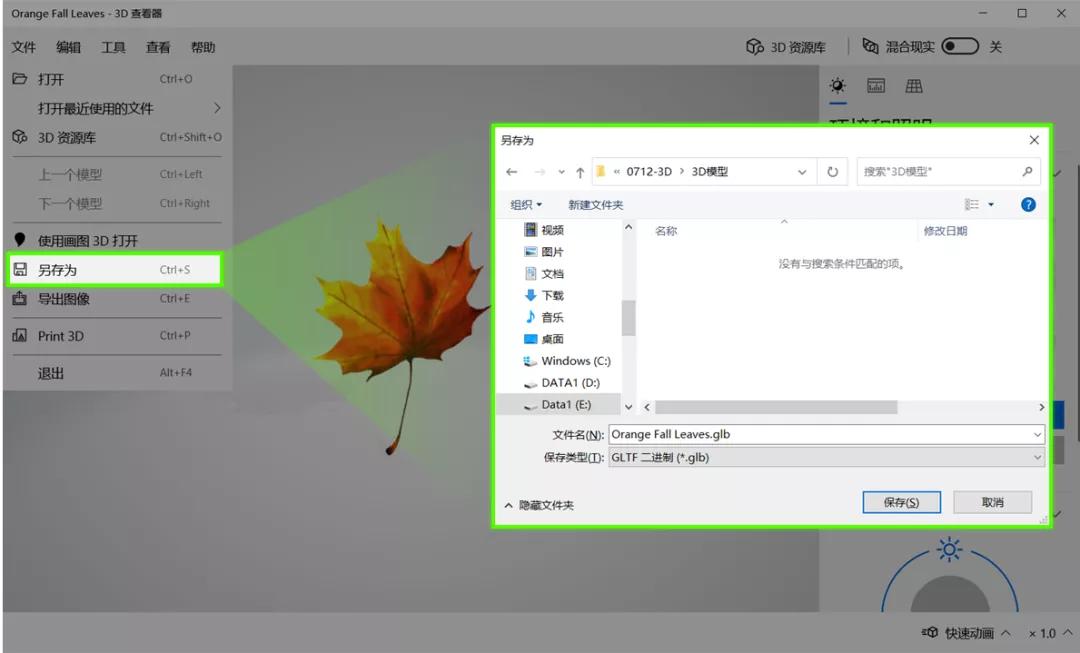
Task: Open the 环境和照明 sun icon panel
Action: coord(836,86)
